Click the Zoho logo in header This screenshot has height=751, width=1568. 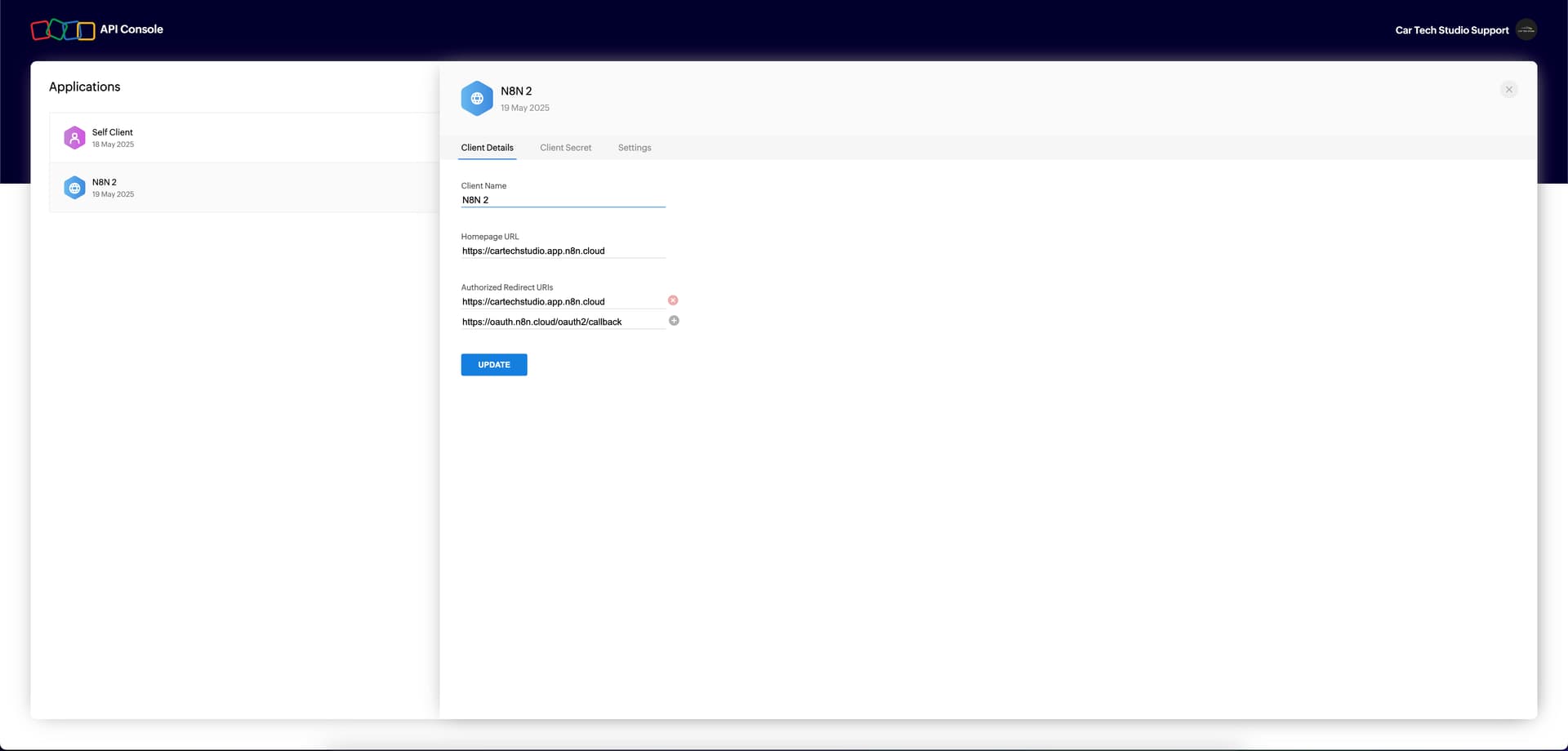[63, 30]
